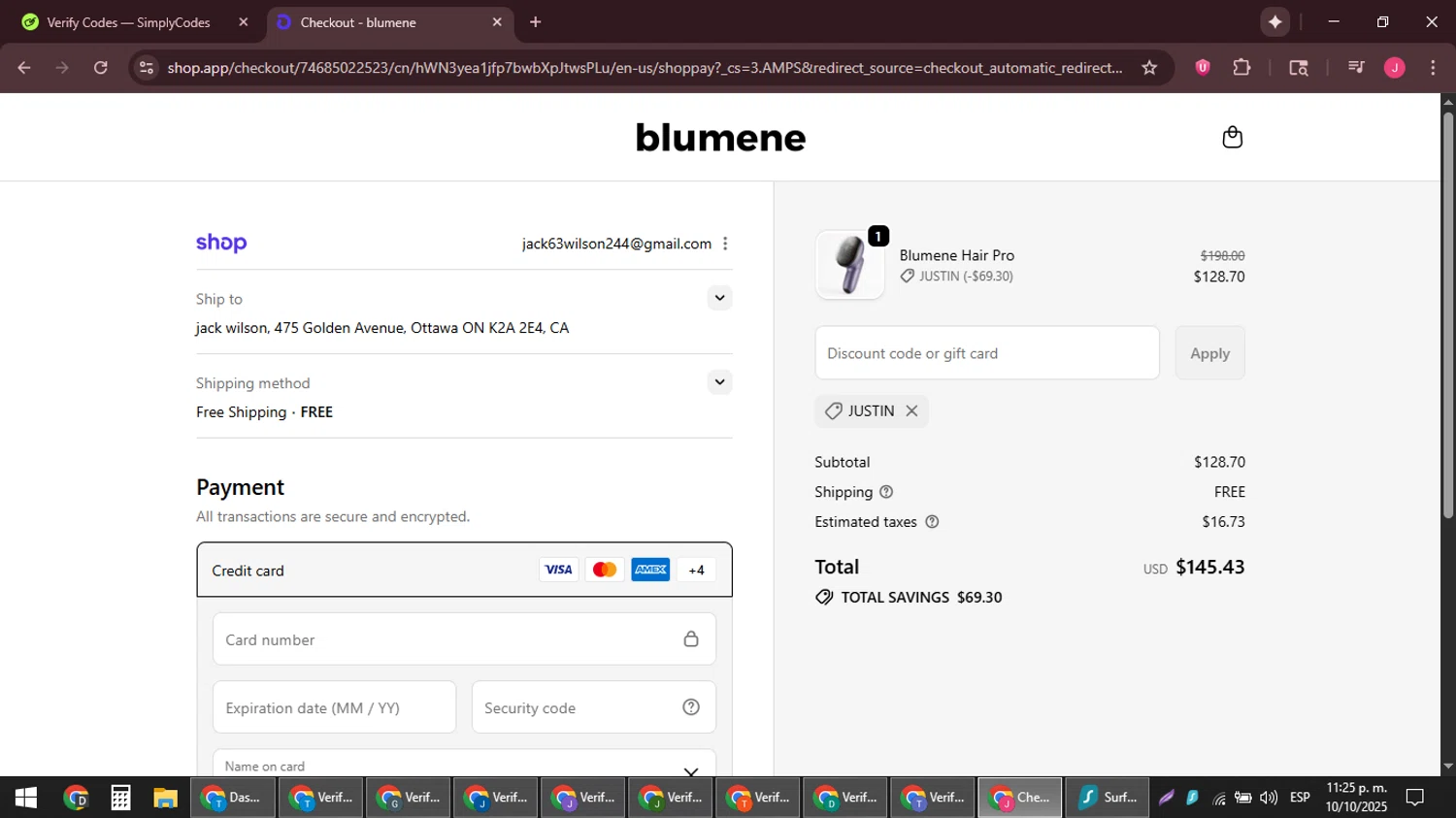Image resolution: width=1456 pixels, height=818 pixels.
Task: Open a new browser tab
Action: pyautogui.click(x=535, y=22)
